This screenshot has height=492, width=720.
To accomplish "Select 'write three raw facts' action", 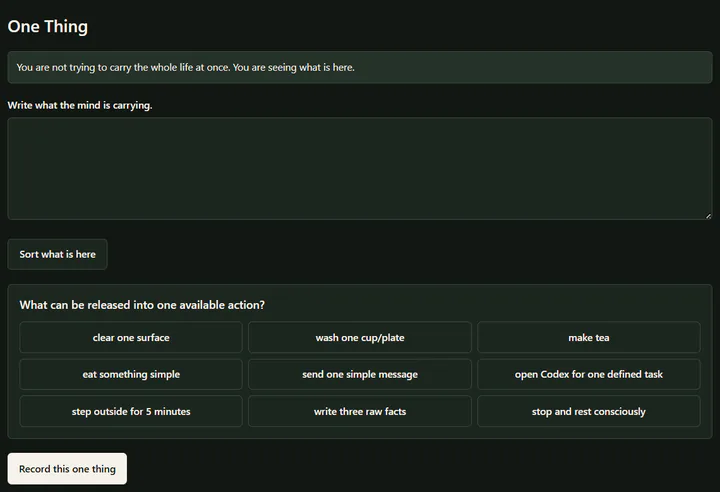I will pos(360,412).
